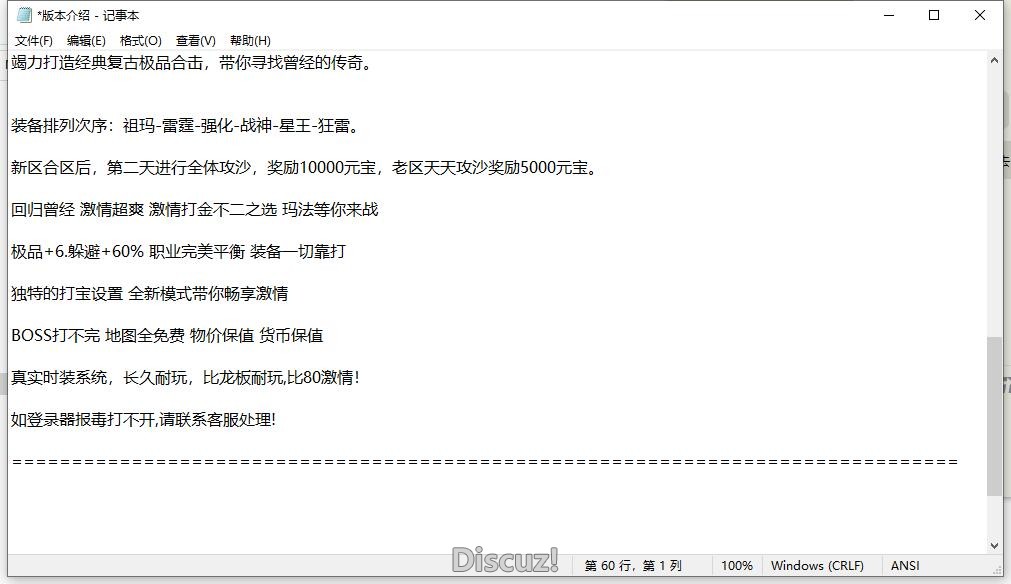Screen dimensions: 1011x584
Task: Open the 格式(O) menu
Action: 139,40
